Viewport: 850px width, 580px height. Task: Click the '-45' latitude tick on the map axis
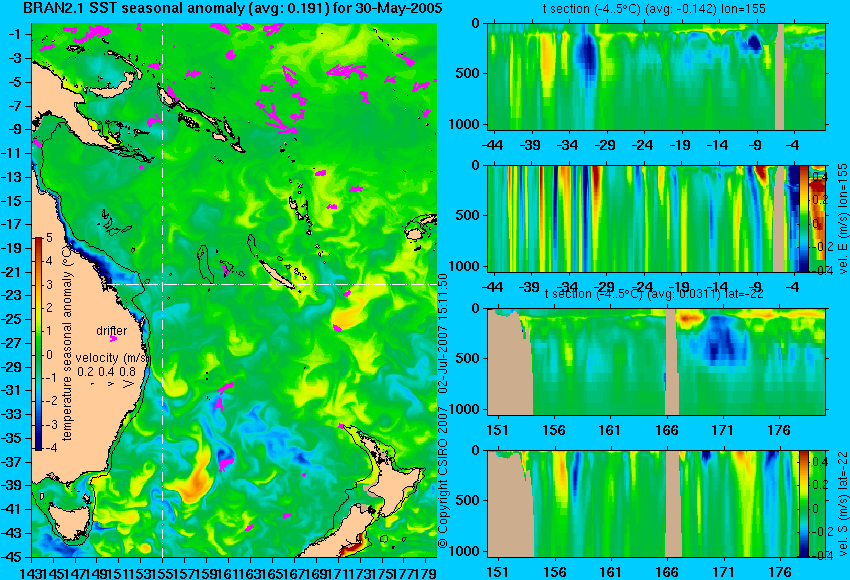coord(11,557)
